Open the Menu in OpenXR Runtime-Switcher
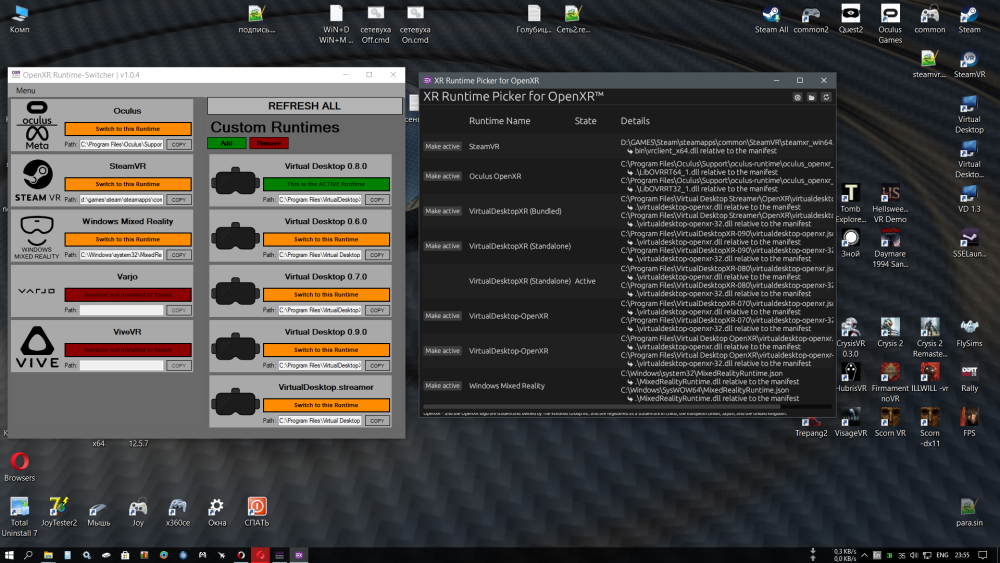Image resolution: width=1000 pixels, height=563 pixels. click(x=26, y=91)
